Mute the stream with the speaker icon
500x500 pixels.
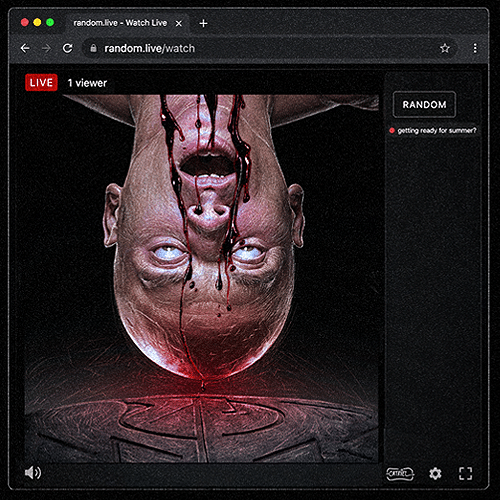click(x=33, y=472)
